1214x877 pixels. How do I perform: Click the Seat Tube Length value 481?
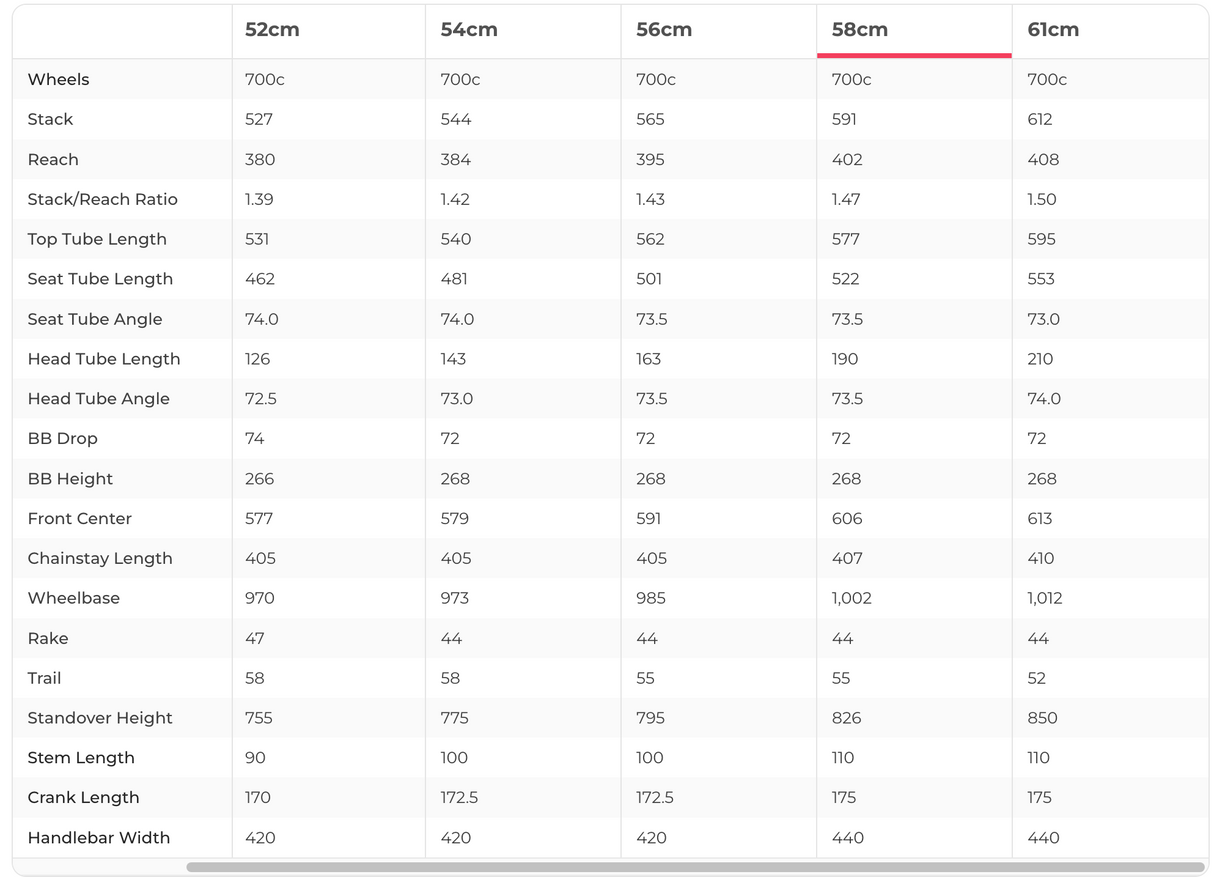click(x=455, y=279)
